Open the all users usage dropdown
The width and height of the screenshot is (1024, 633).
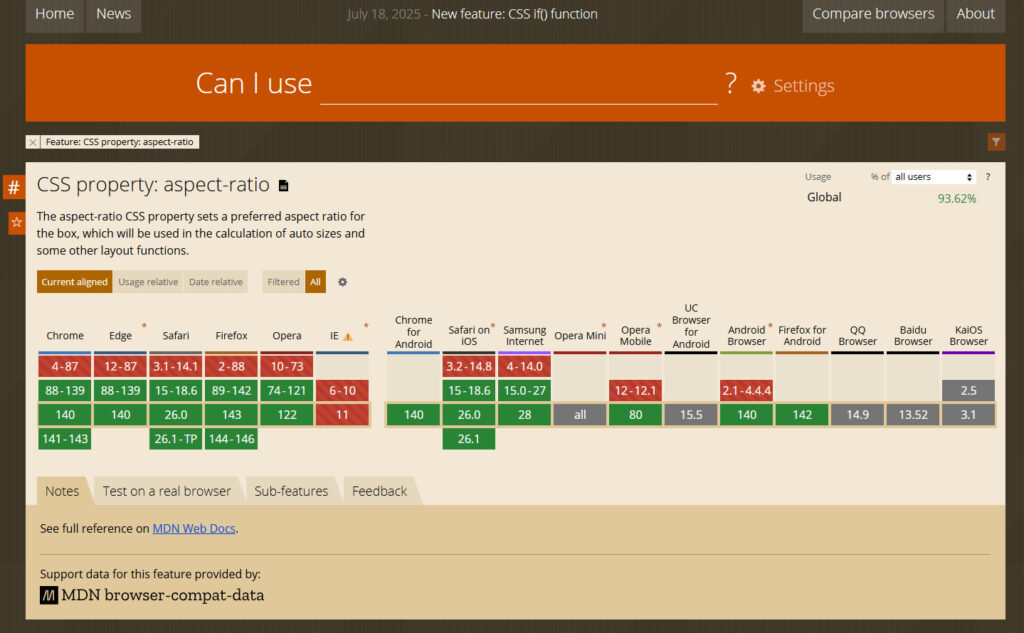933,177
